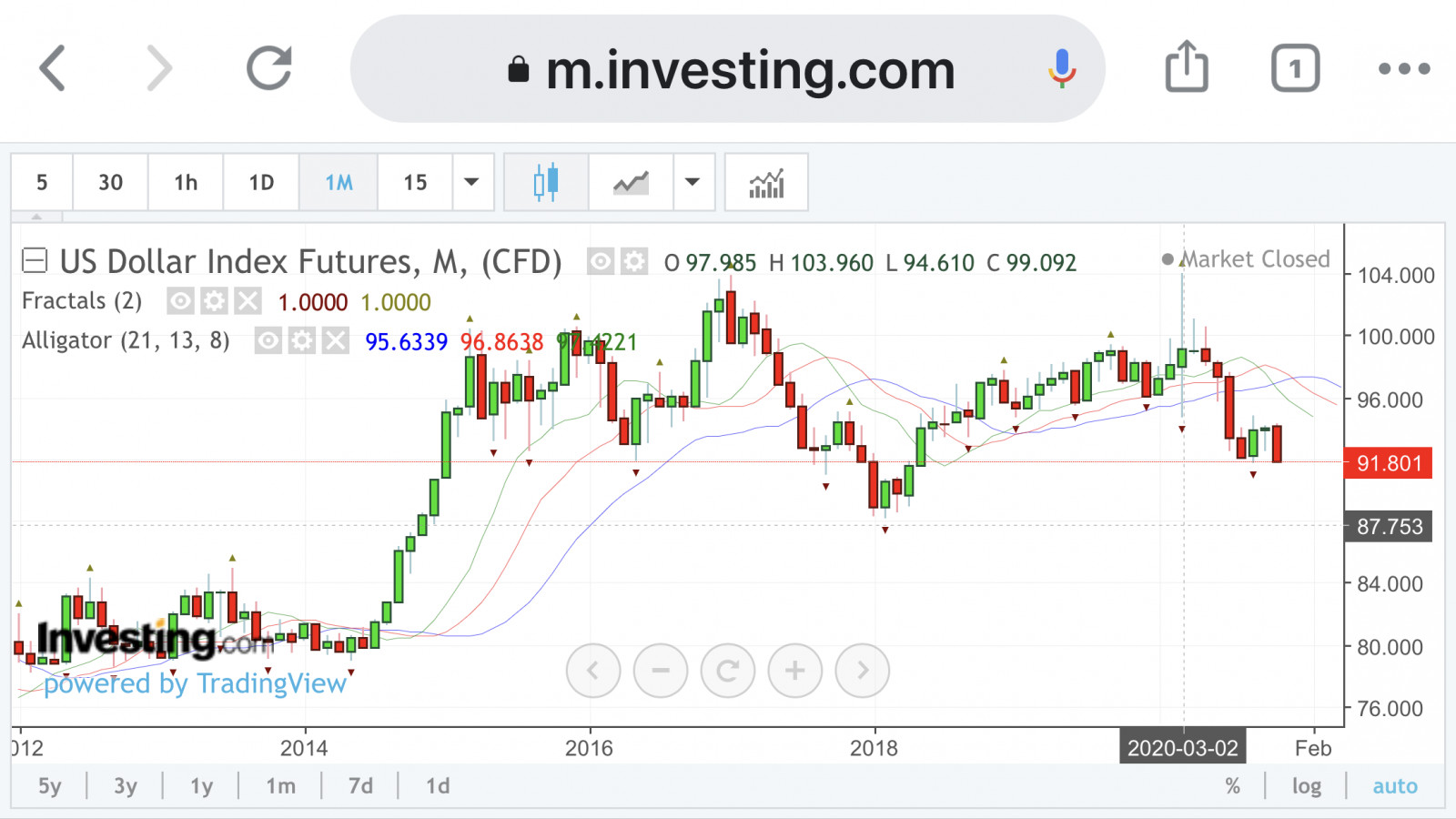Choose the 1m date range
The height and width of the screenshot is (819, 1456).
[280, 786]
